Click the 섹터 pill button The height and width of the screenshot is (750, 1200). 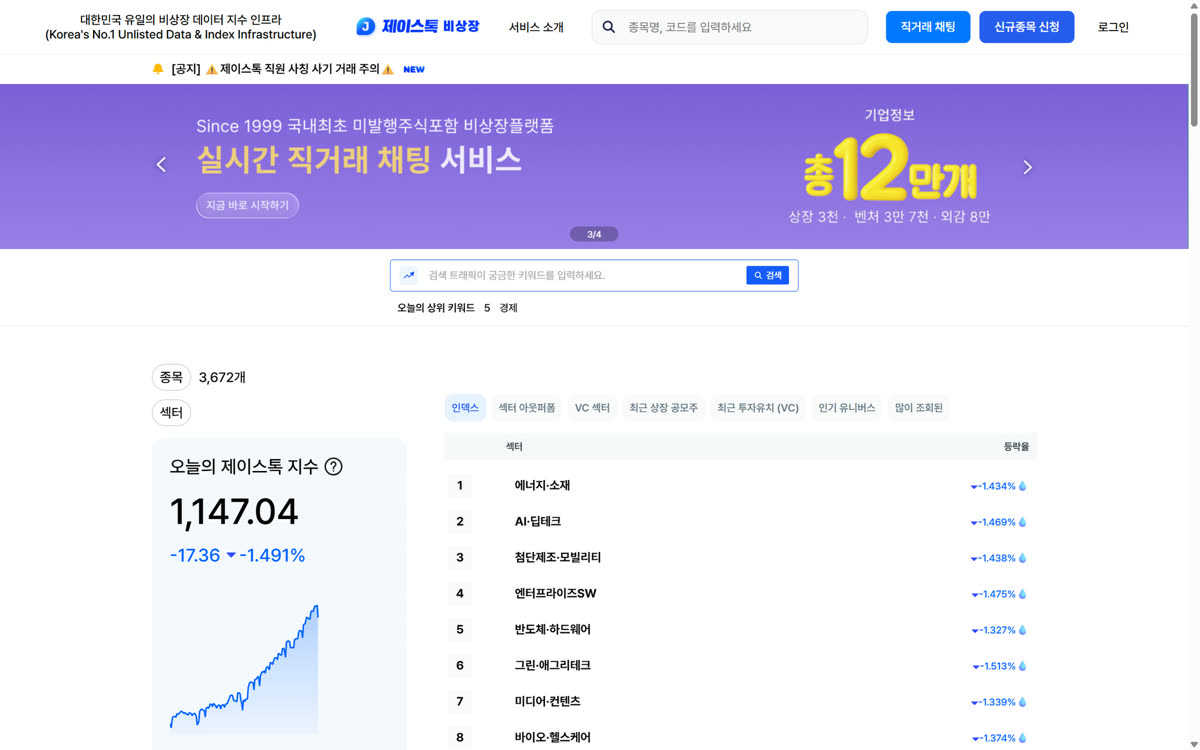[x=171, y=412]
